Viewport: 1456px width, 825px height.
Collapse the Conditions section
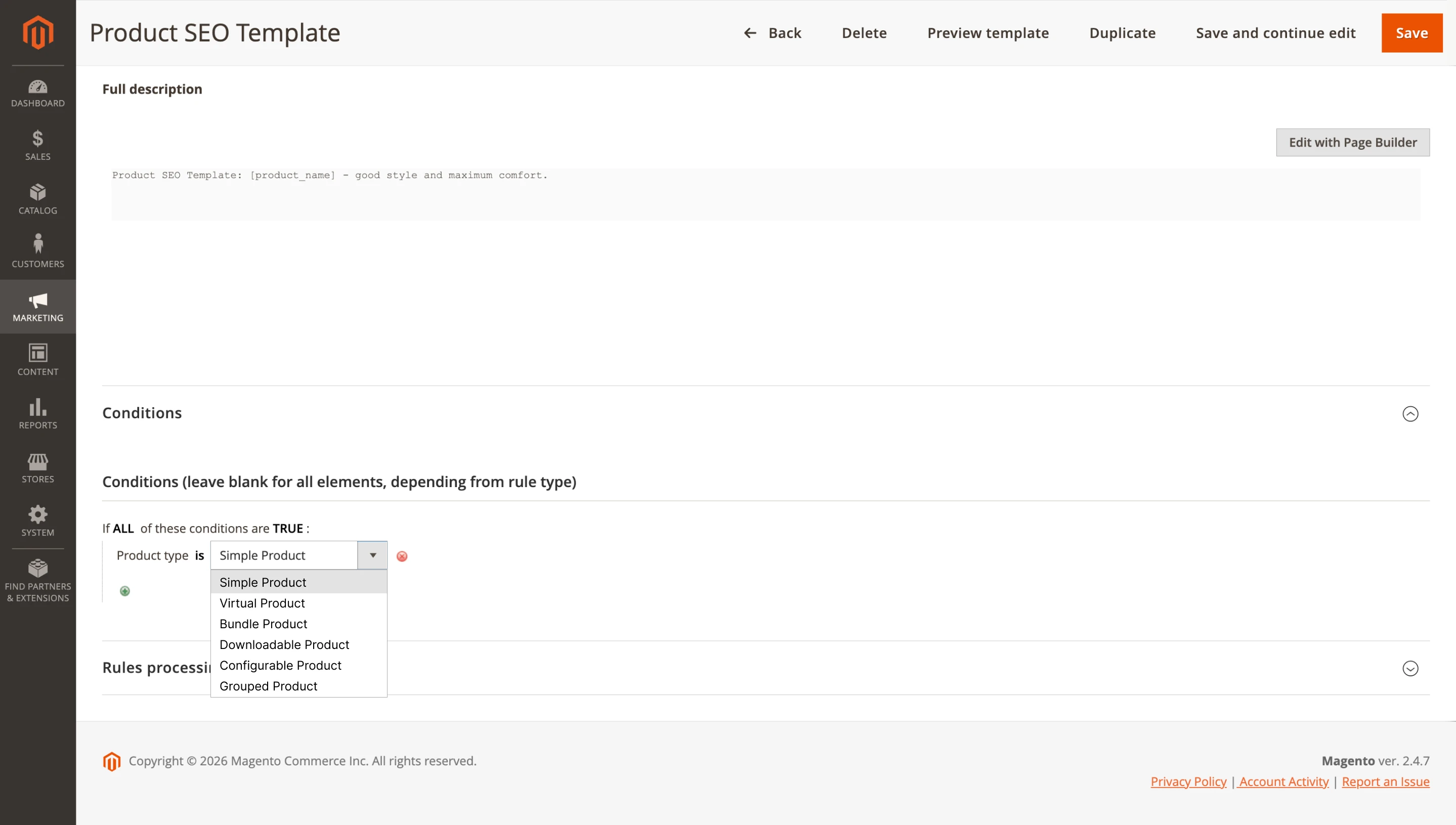click(x=1410, y=413)
